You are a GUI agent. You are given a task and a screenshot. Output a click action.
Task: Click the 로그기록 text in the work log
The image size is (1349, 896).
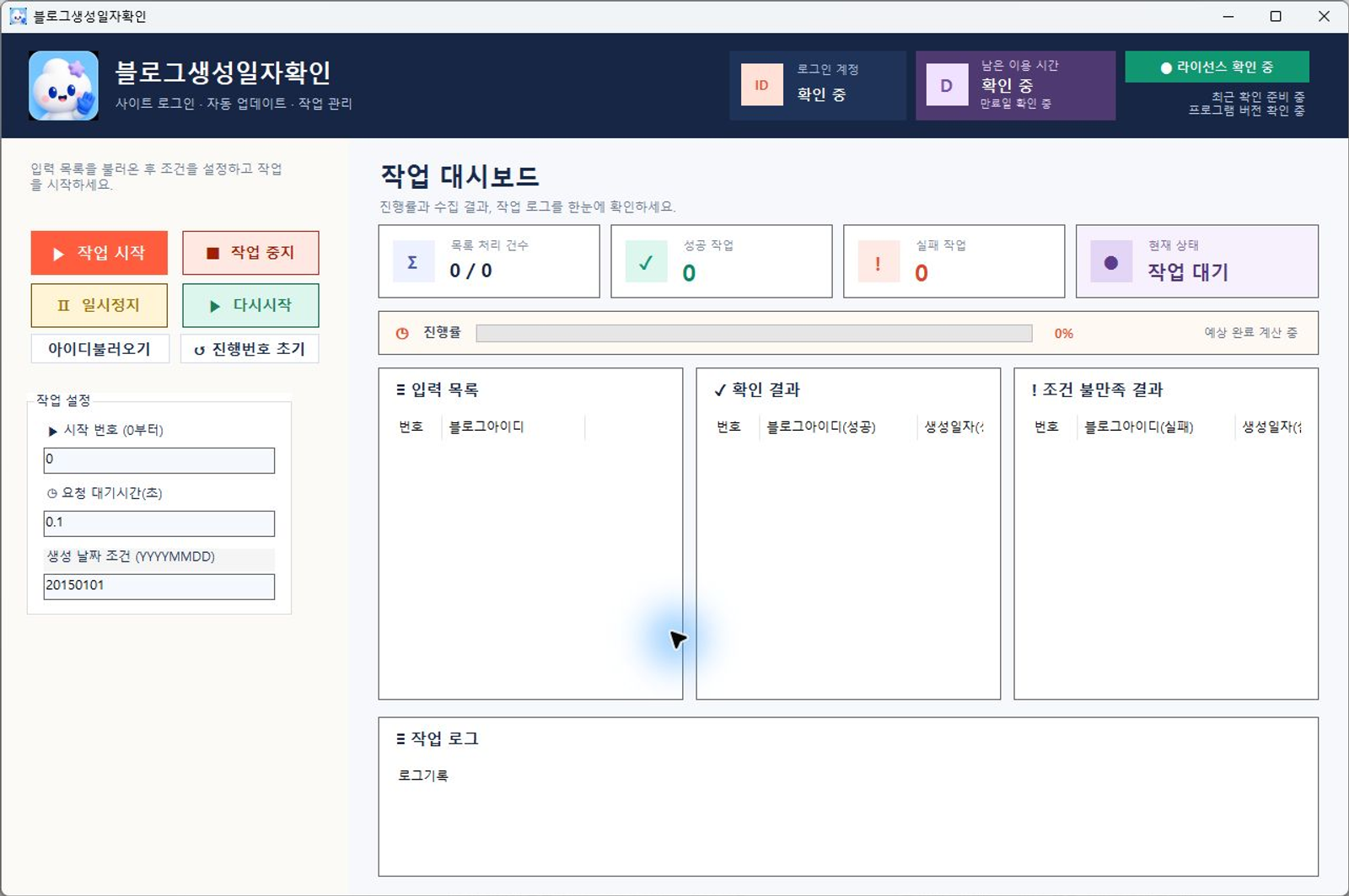click(423, 775)
